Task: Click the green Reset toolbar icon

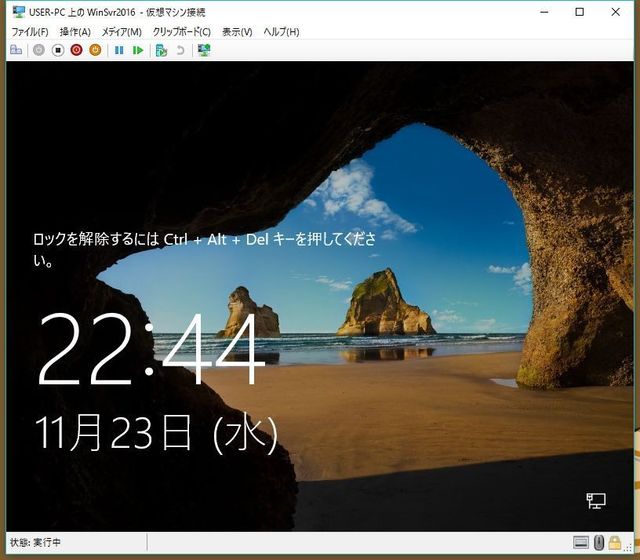Action: click(138, 50)
